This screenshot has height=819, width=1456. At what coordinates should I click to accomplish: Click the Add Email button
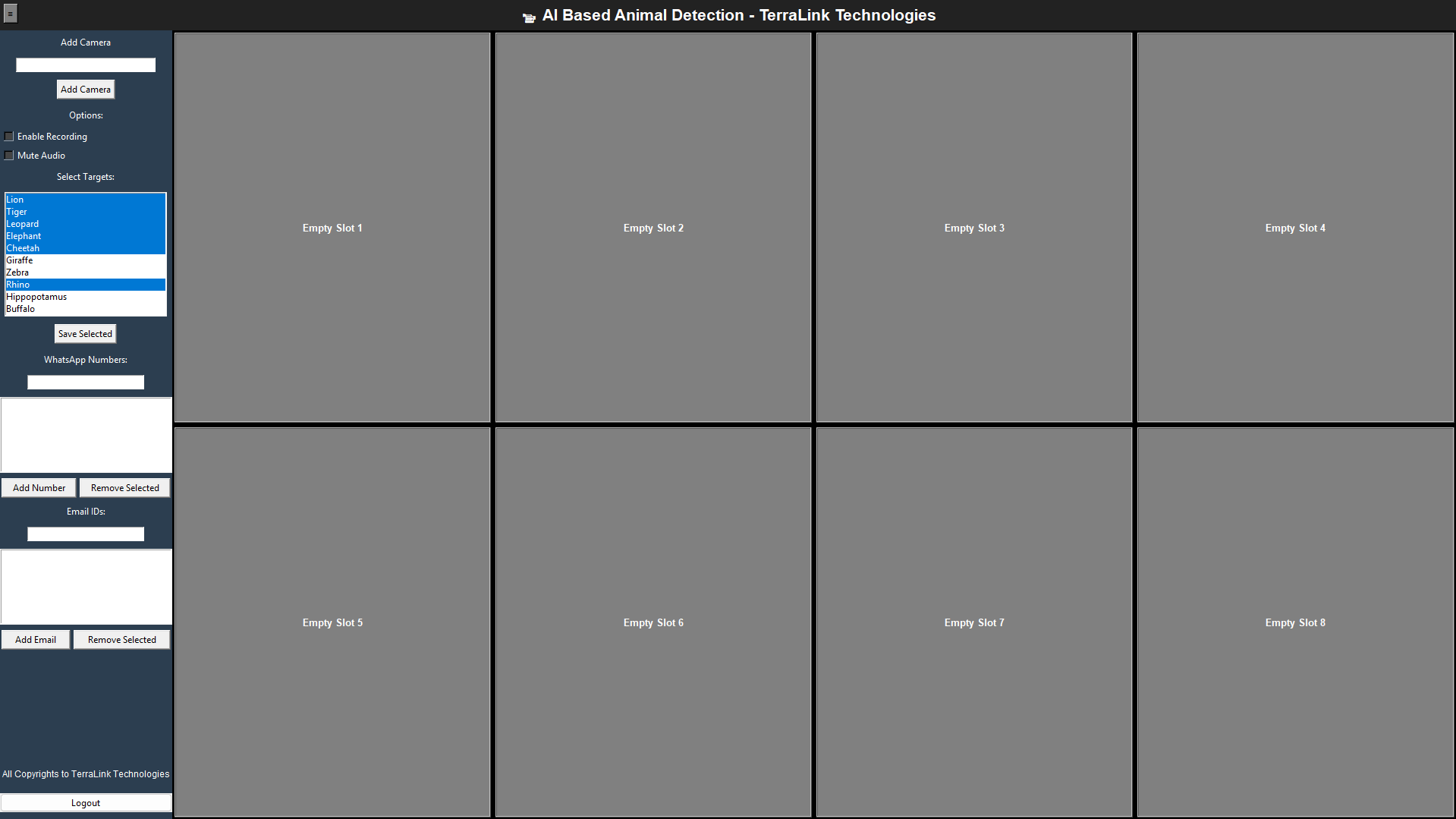36,640
